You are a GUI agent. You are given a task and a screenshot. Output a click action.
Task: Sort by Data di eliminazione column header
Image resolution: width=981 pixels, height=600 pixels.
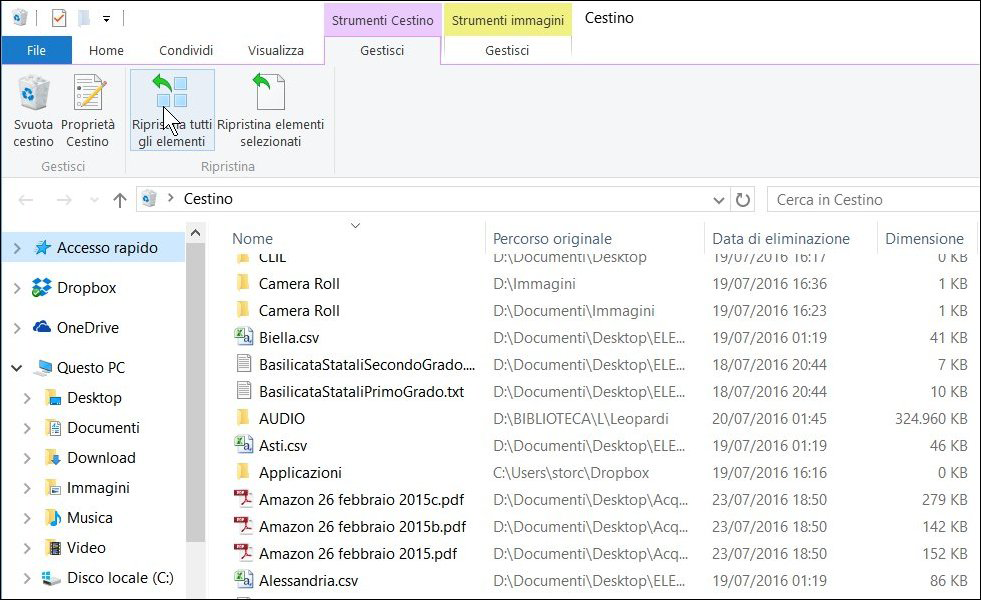(780, 239)
